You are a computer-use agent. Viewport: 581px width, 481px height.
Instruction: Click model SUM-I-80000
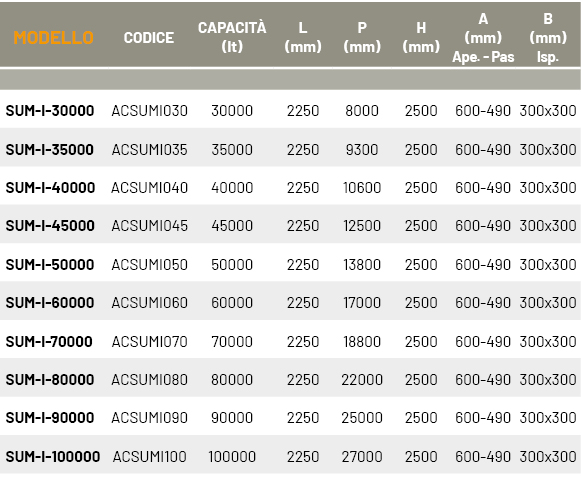click(50, 380)
